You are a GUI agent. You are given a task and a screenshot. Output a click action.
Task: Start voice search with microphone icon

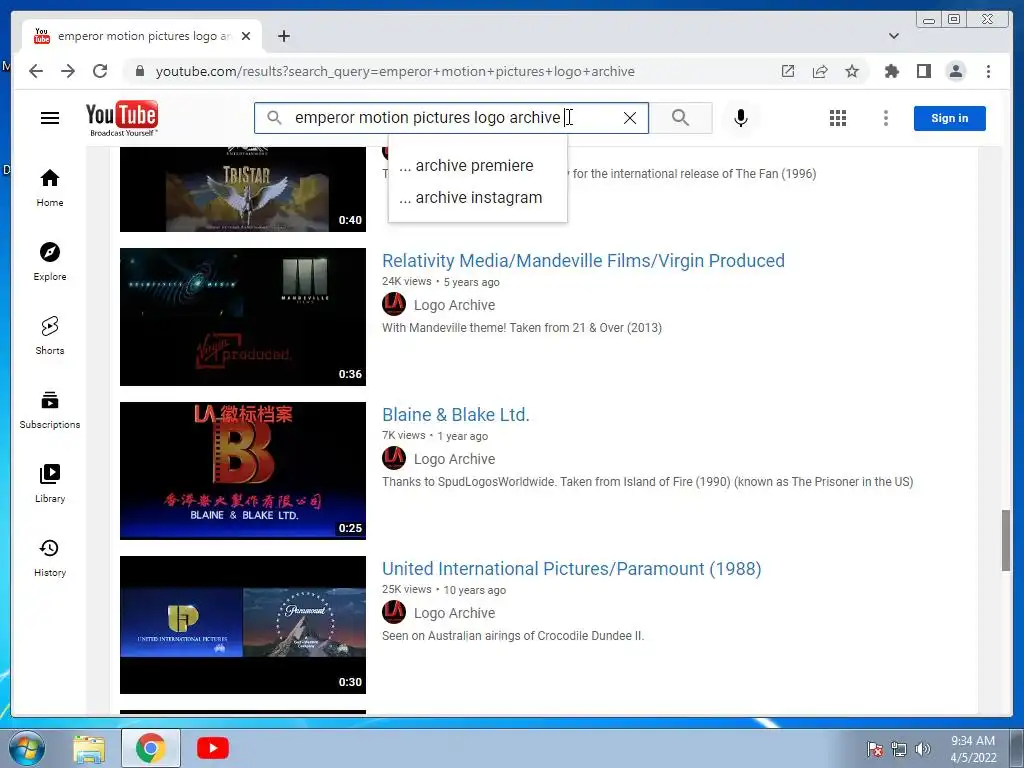coord(741,118)
